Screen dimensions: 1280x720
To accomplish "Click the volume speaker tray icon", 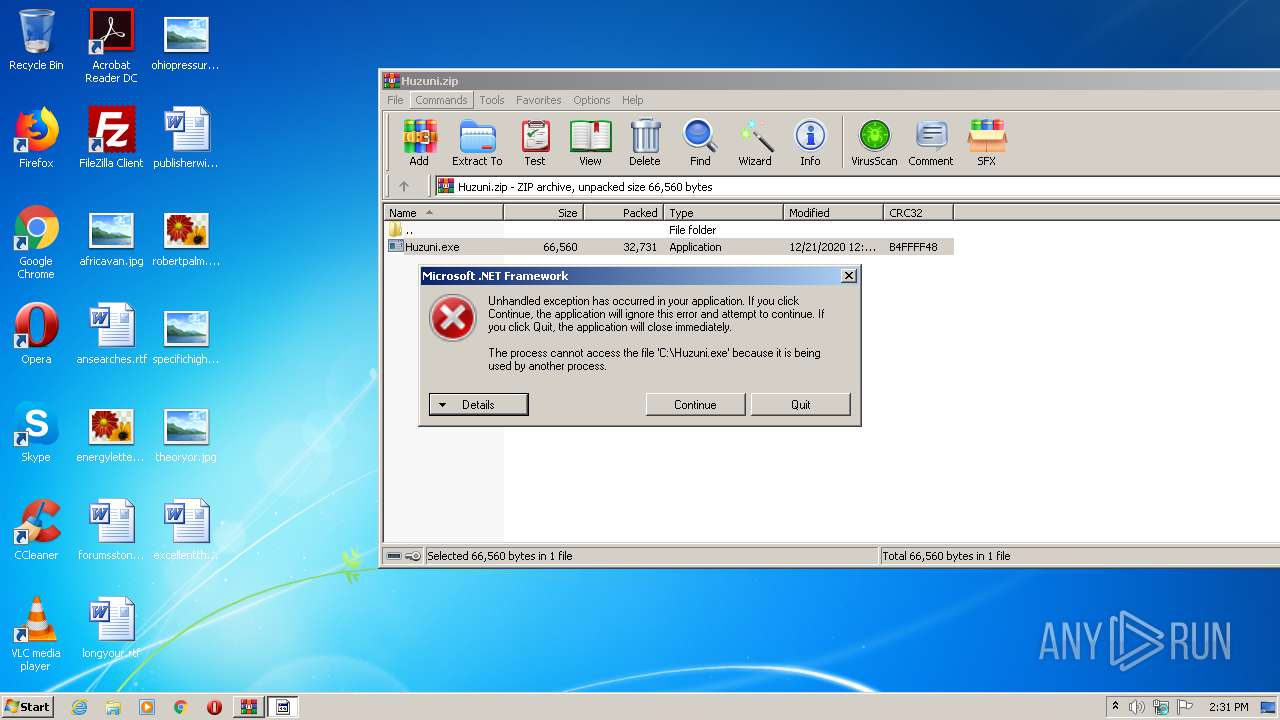I will 1137,707.
